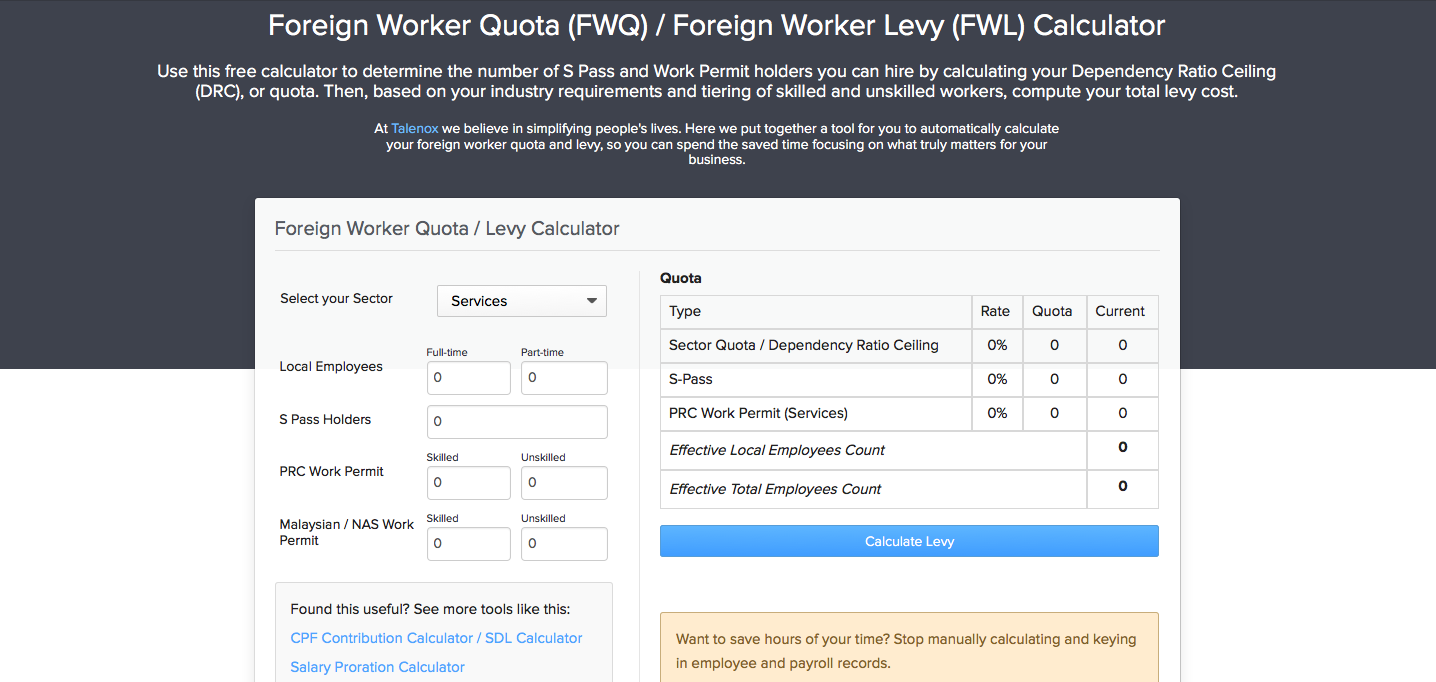This screenshot has width=1436, height=682.
Task: Click the PRC Work Permit (Services) table row
Action: 815,413
